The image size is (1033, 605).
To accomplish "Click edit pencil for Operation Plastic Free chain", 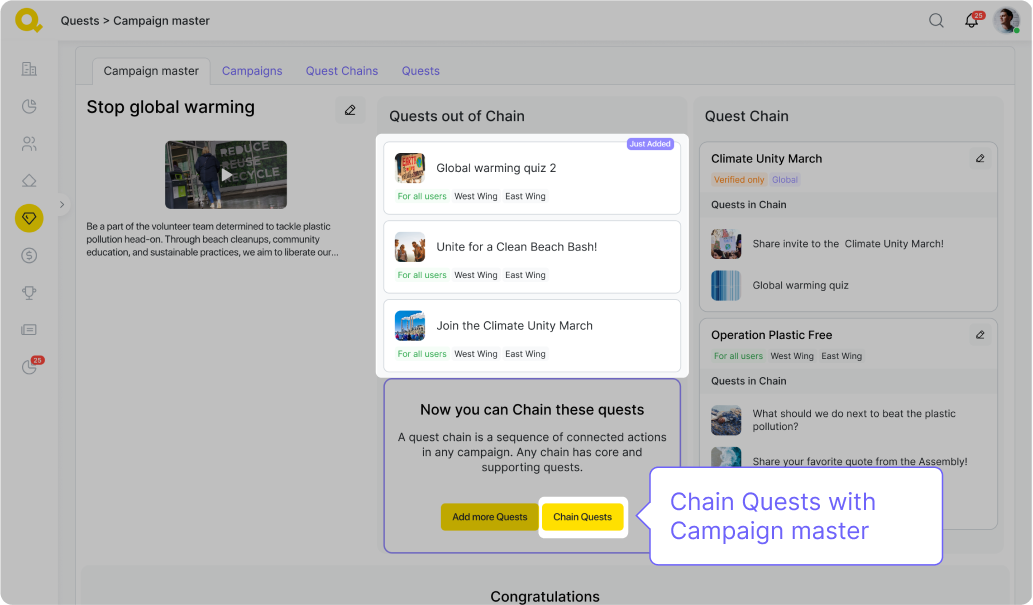I will coord(980,335).
